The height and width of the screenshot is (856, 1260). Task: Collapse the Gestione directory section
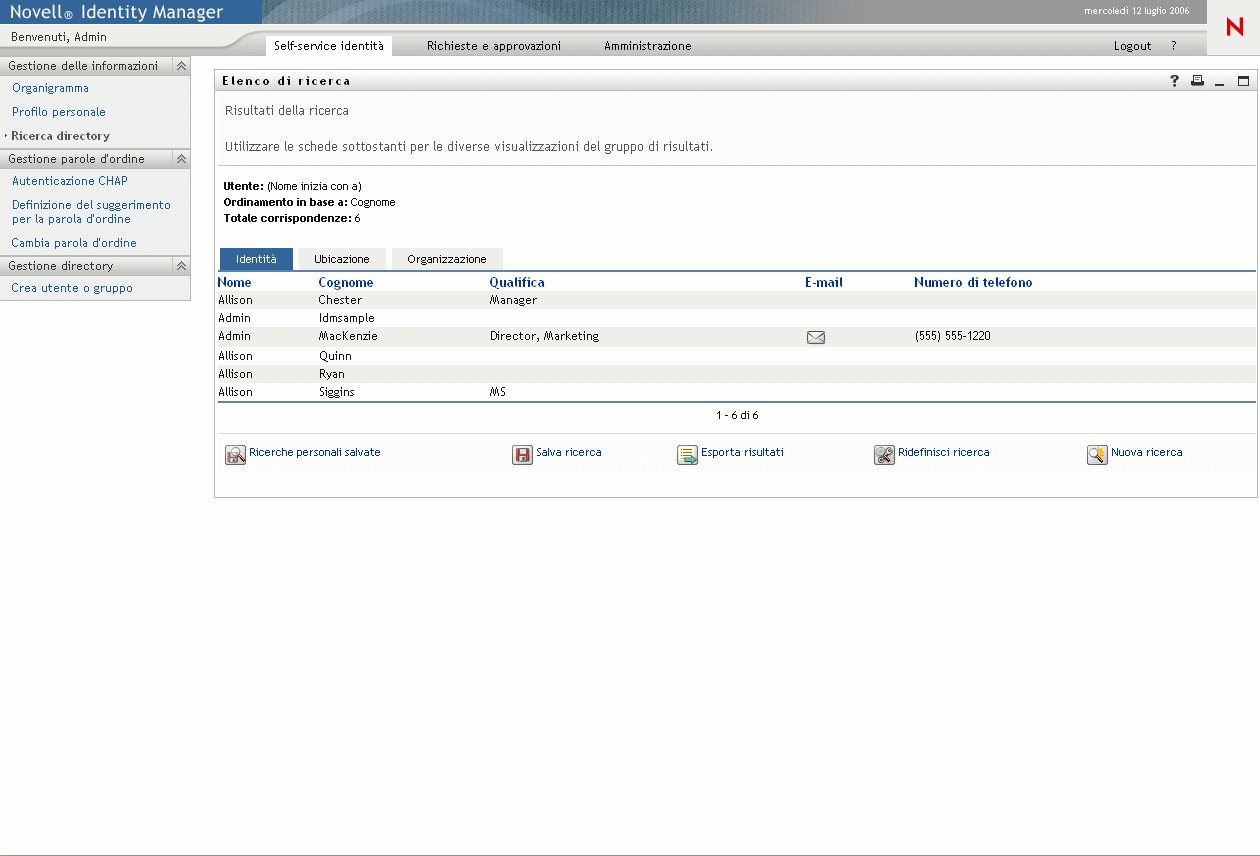[181, 266]
